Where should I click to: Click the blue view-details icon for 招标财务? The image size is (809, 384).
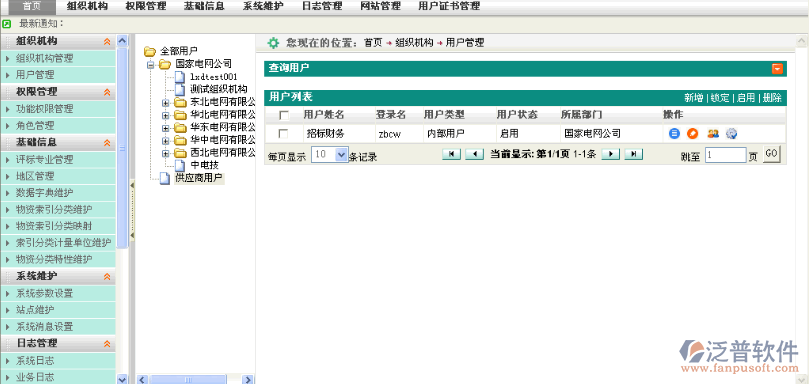674,134
